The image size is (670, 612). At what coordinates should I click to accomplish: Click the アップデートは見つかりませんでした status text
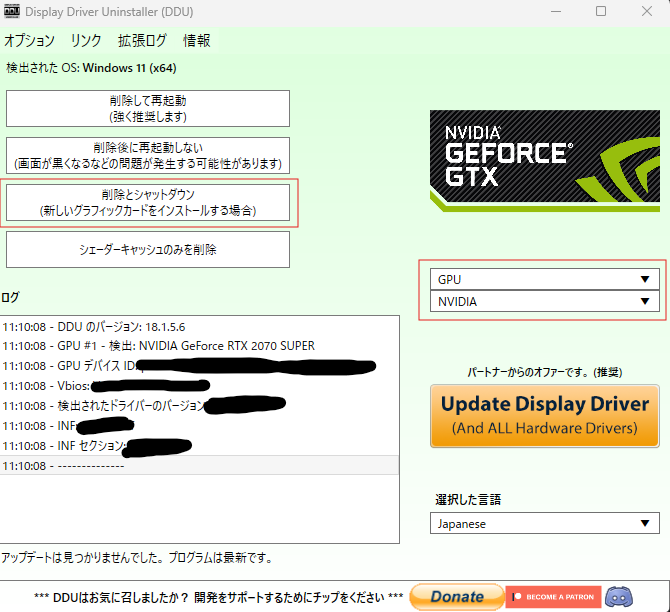(137, 558)
